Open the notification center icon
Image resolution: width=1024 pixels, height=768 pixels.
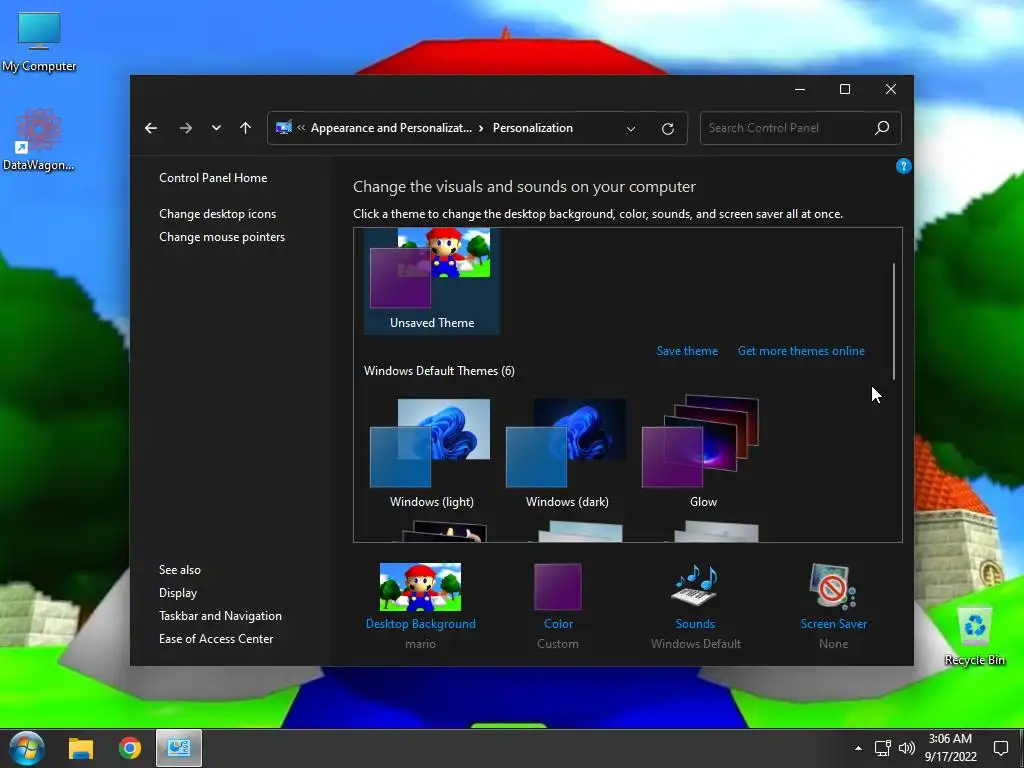(x=1000, y=748)
